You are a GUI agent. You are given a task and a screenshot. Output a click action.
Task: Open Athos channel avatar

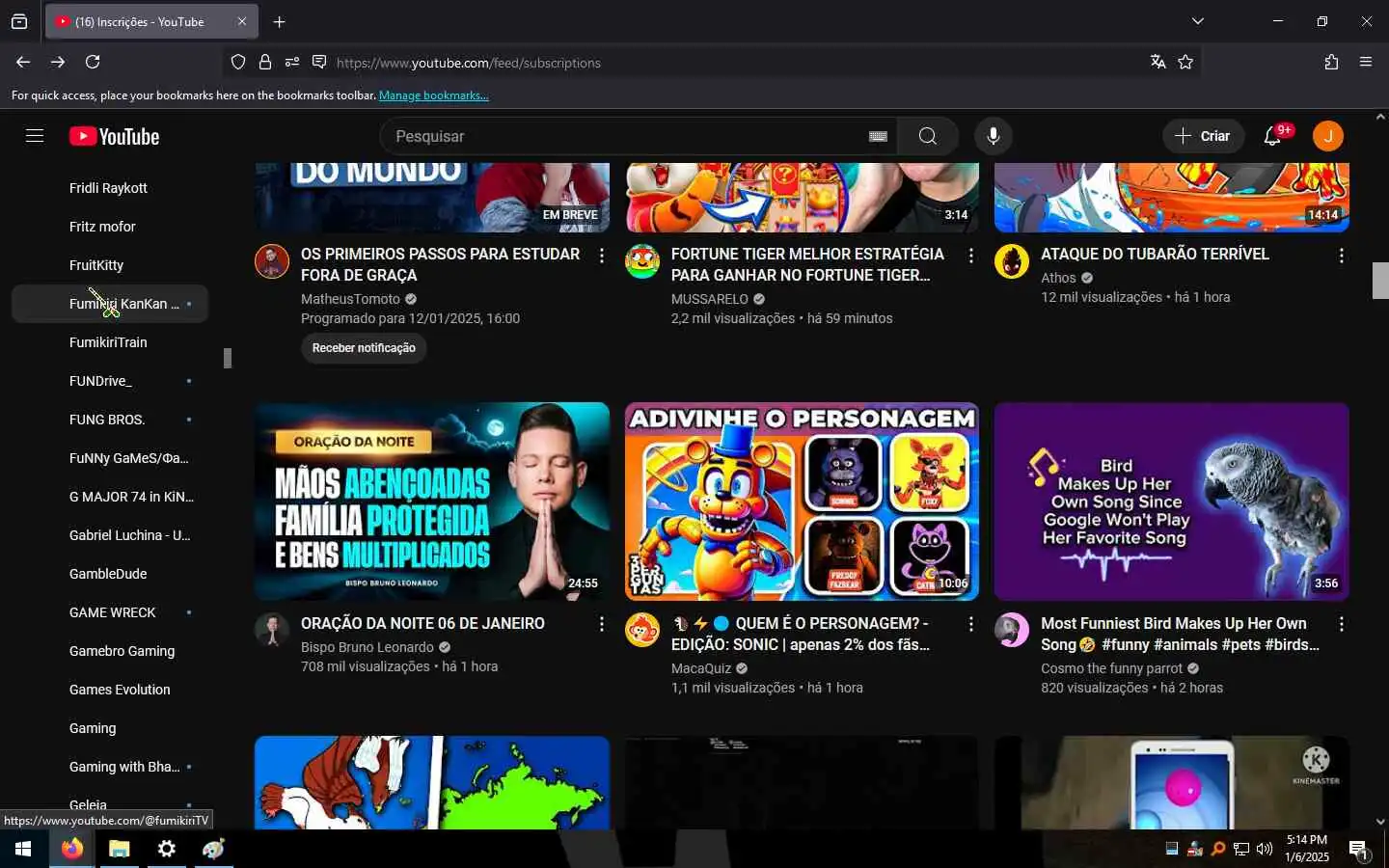[1012, 261]
